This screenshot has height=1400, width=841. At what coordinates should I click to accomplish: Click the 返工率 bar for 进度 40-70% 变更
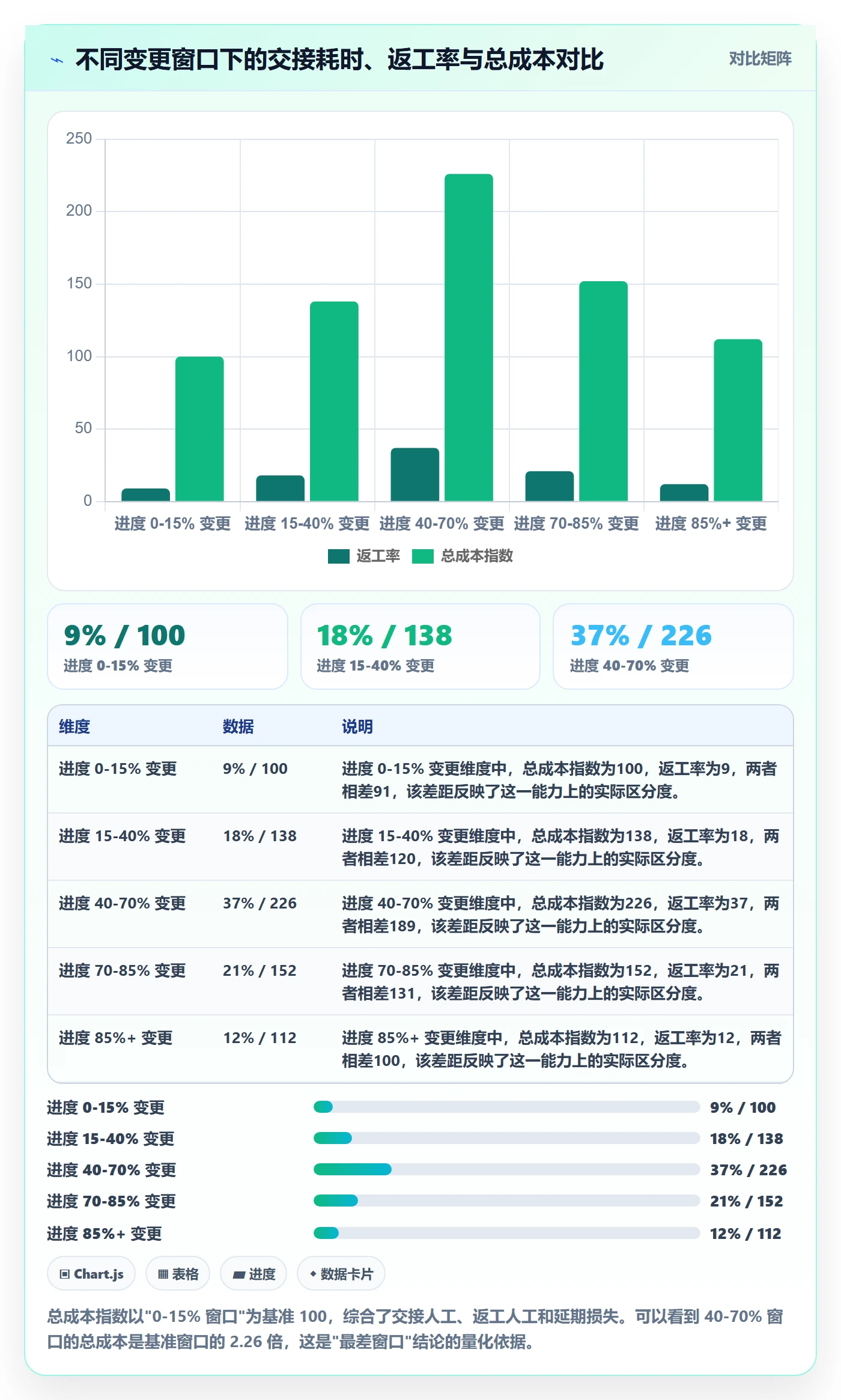click(x=415, y=475)
